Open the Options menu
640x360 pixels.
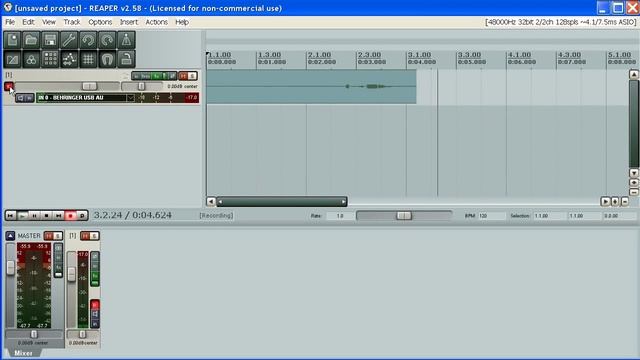point(100,22)
